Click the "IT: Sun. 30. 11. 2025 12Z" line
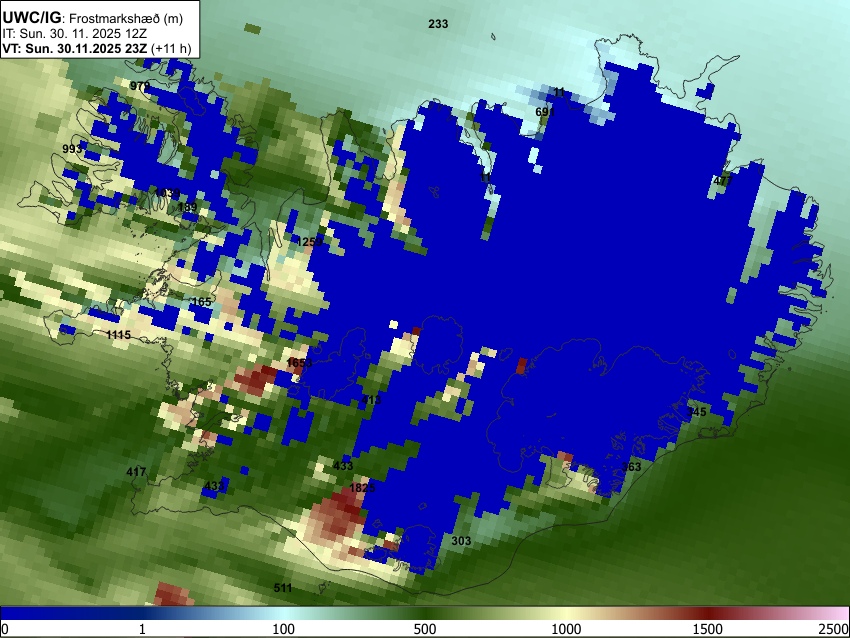Screen dimensions: 850x638 tap(74, 34)
